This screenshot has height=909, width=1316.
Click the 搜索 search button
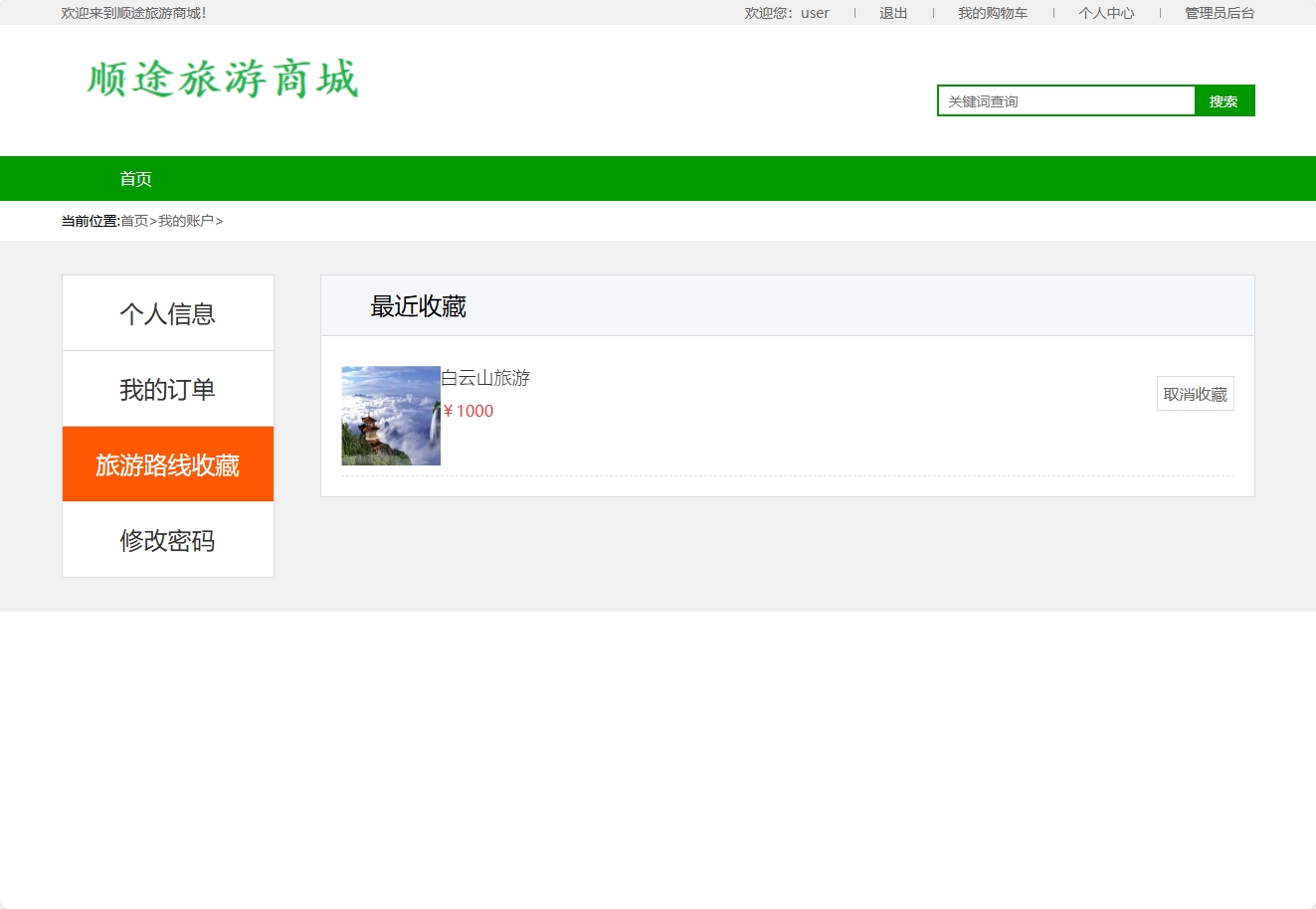pos(1224,100)
